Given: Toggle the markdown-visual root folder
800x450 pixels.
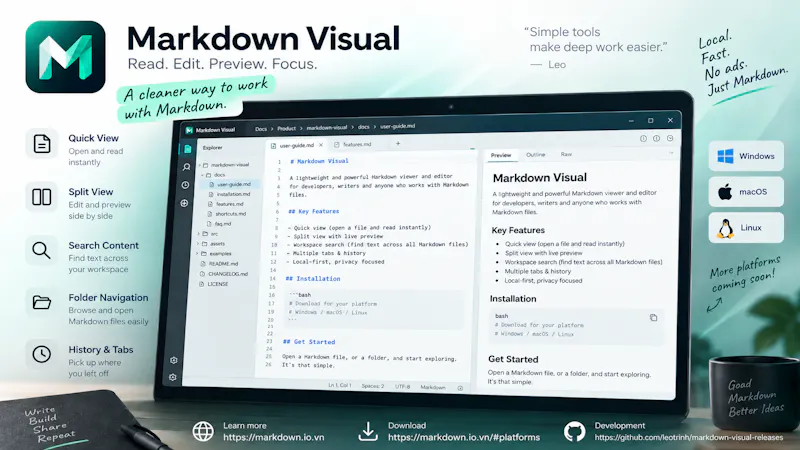Looking at the screenshot, I should click(200, 165).
